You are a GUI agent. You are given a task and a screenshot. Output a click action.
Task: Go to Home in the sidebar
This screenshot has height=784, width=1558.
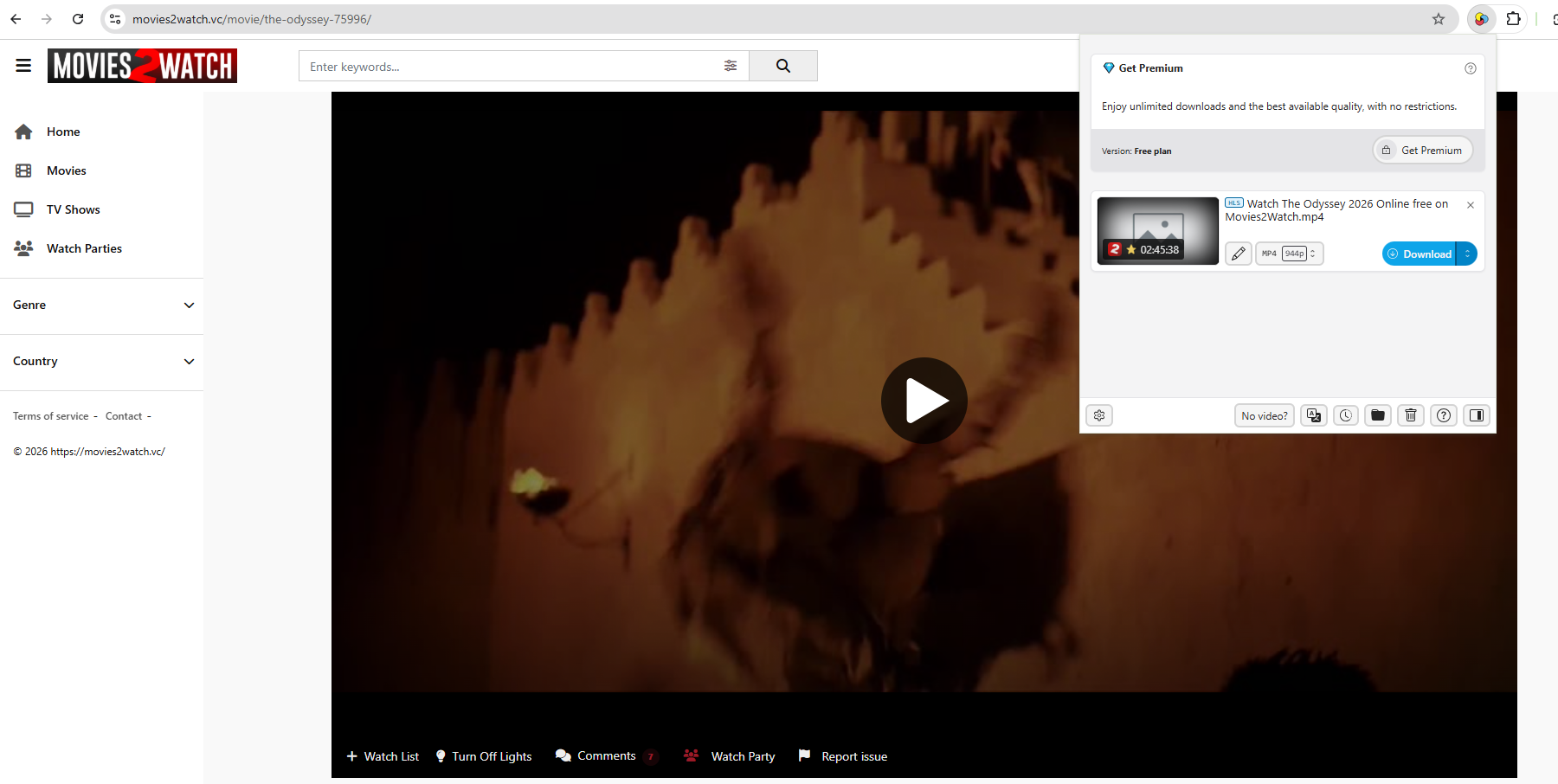pos(63,132)
